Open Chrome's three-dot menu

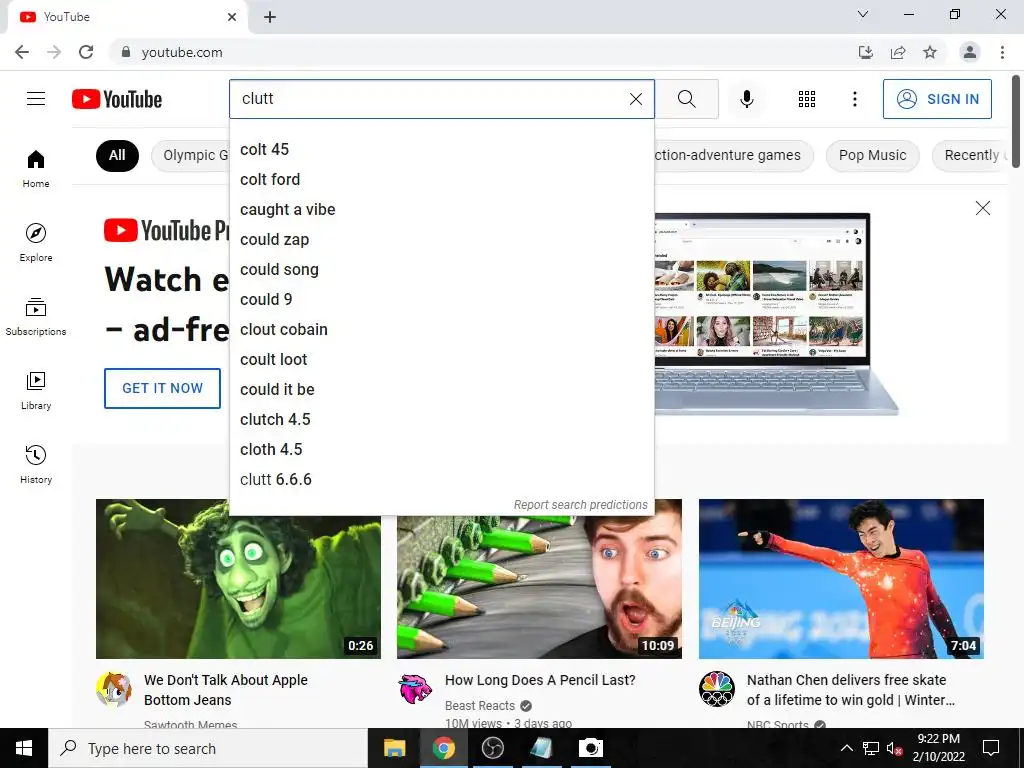(x=1002, y=52)
